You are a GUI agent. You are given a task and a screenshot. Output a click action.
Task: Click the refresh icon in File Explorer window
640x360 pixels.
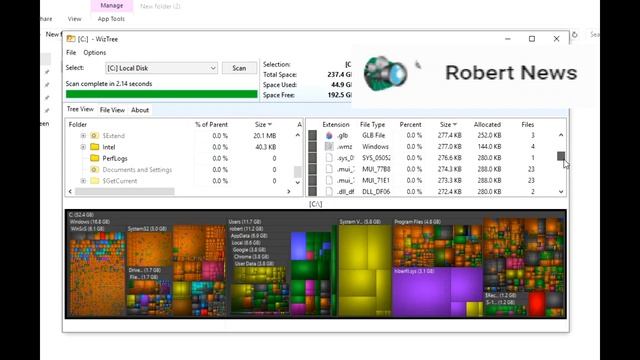point(575,35)
